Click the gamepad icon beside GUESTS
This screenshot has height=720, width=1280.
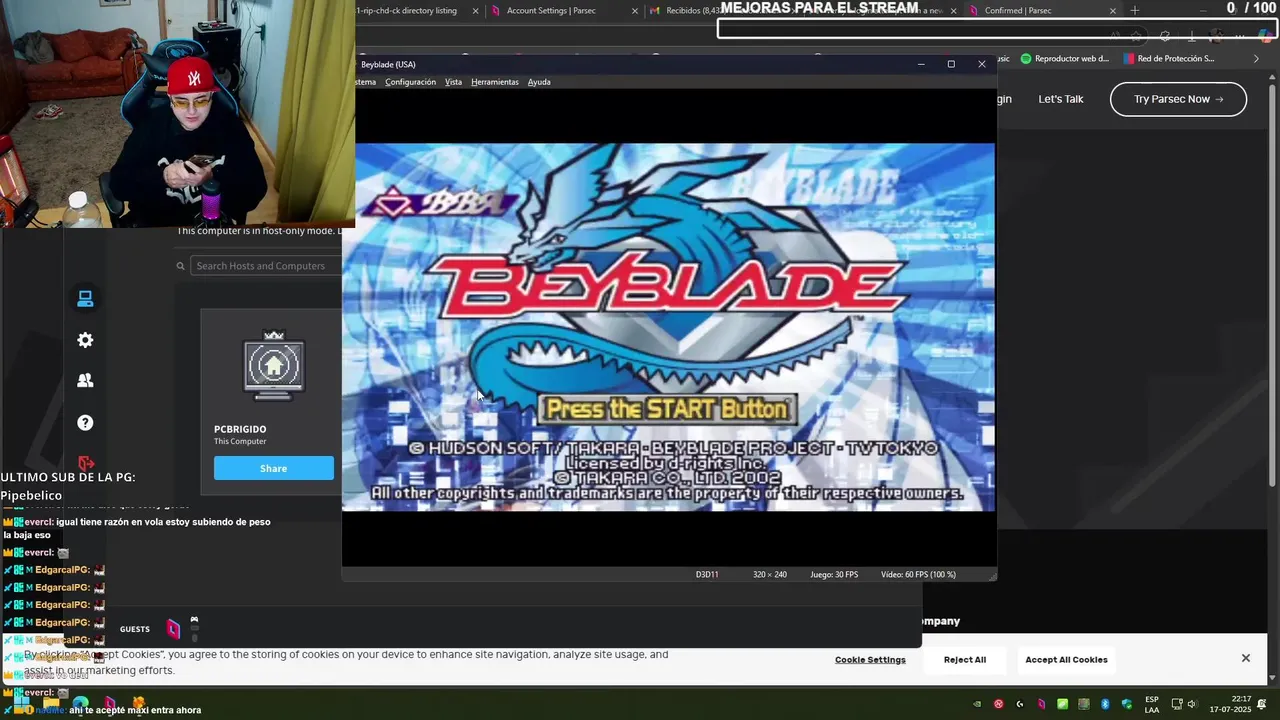point(194,621)
